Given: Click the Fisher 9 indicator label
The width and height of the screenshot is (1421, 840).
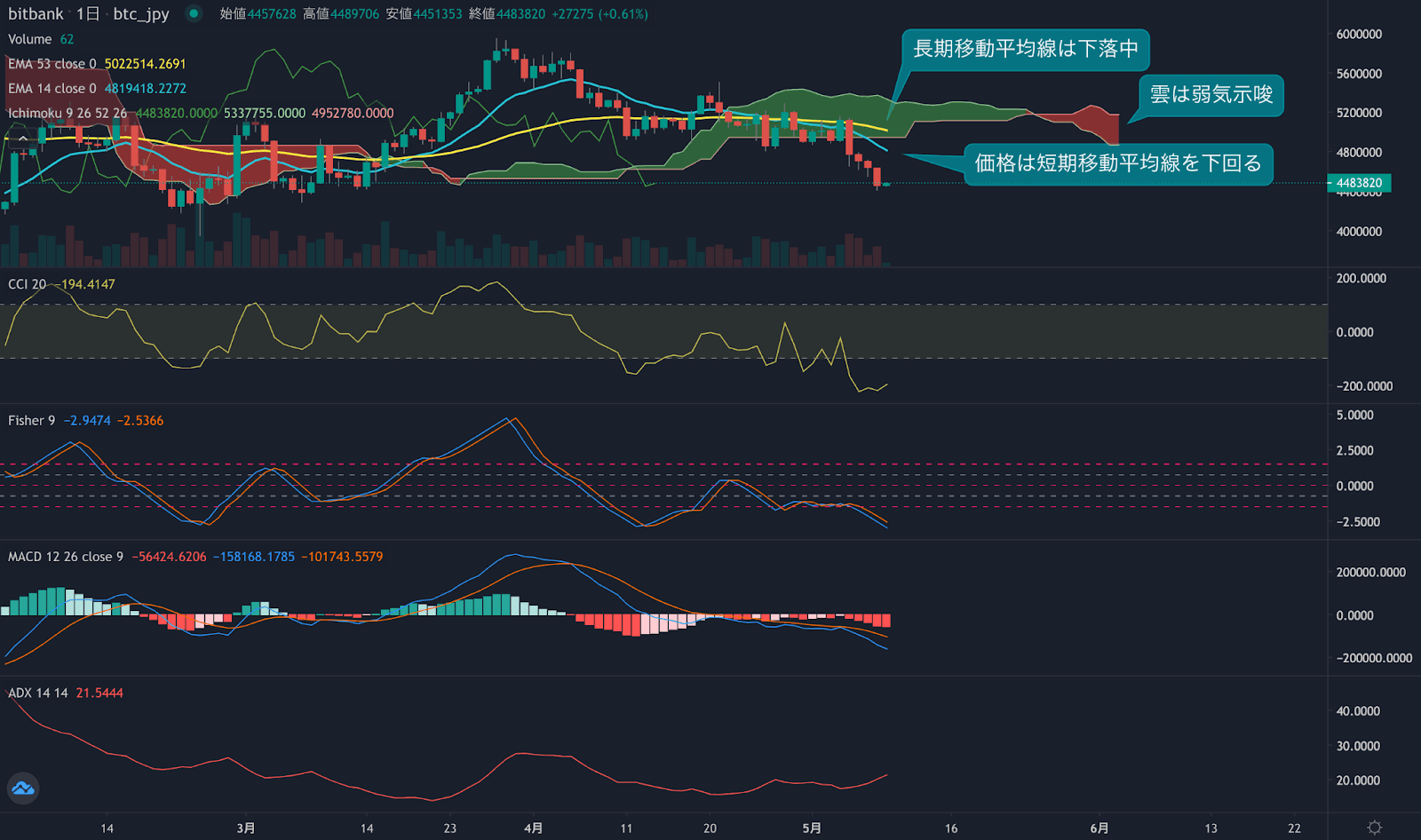Looking at the screenshot, I should click(31, 420).
